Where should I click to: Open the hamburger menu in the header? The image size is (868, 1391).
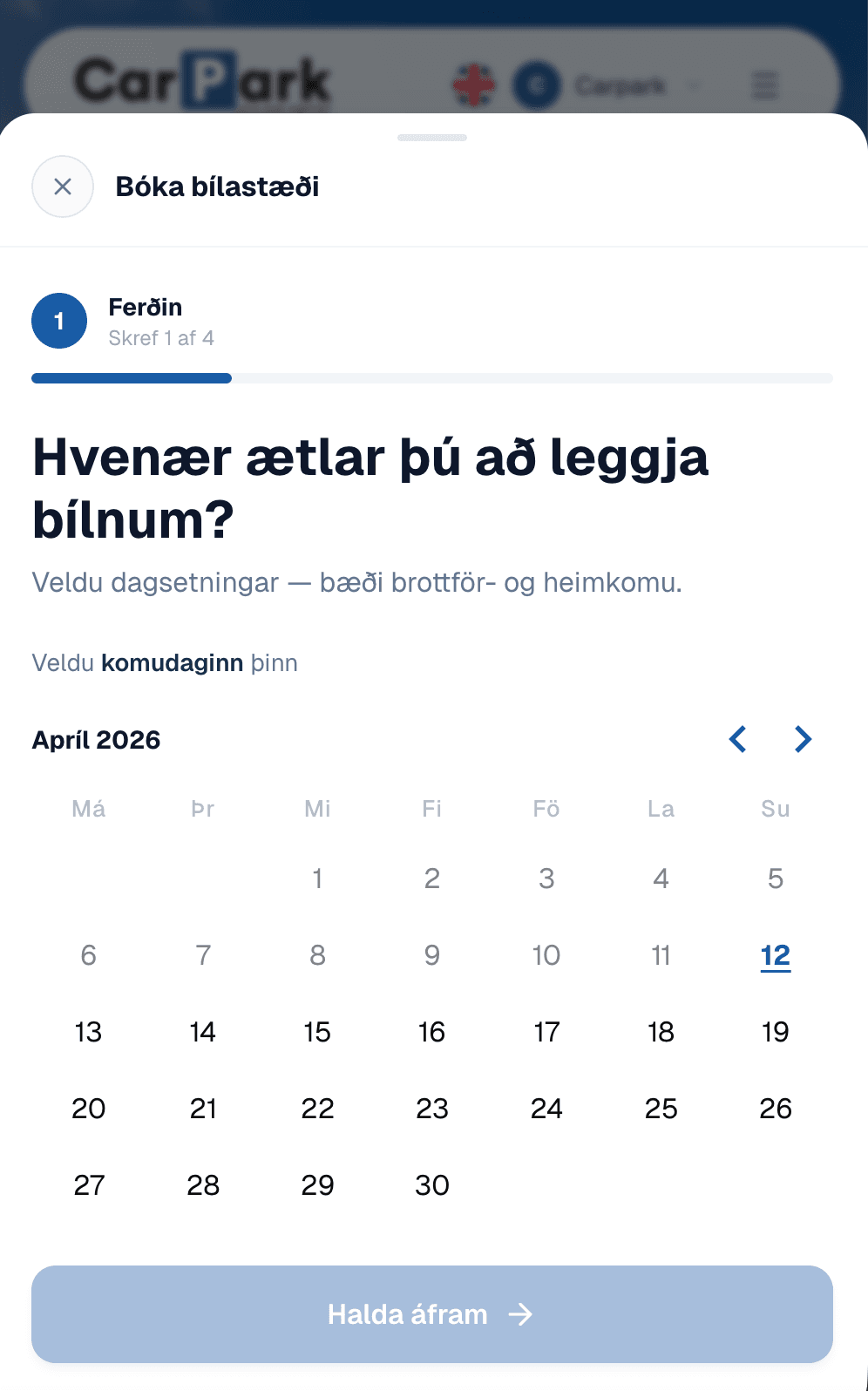tap(763, 85)
